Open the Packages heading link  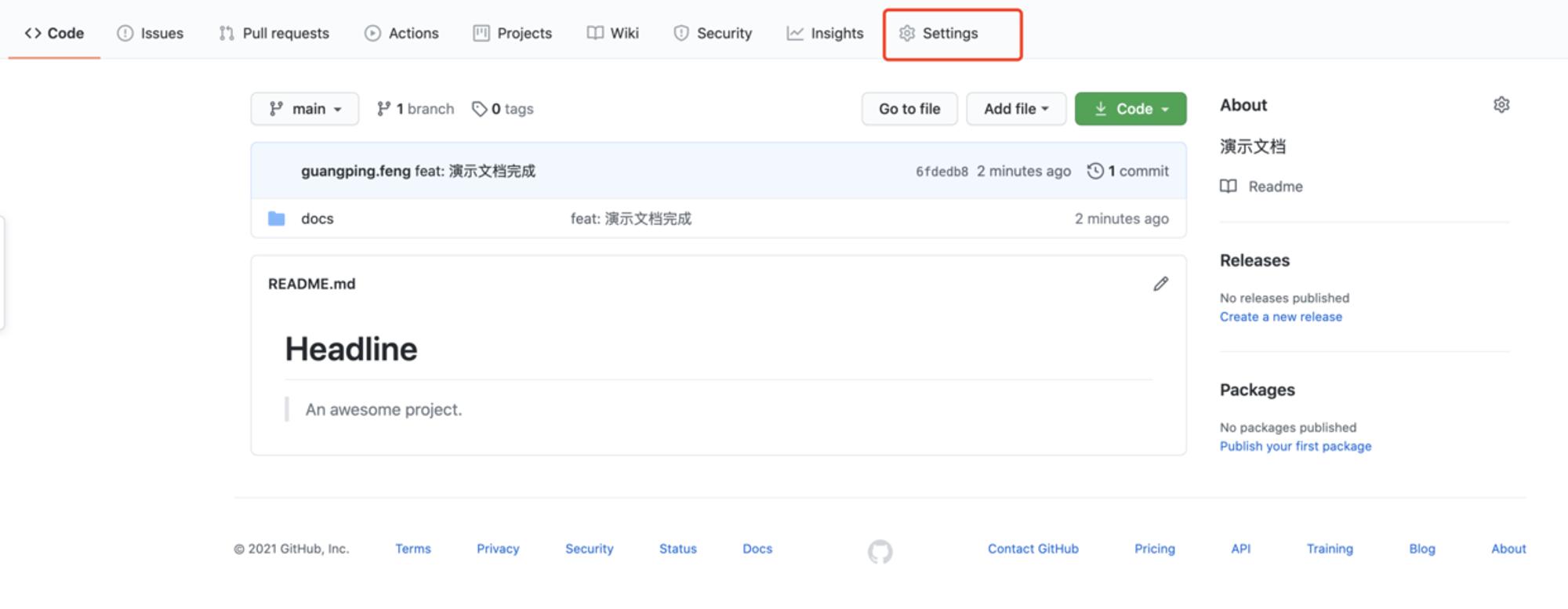click(x=1257, y=390)
